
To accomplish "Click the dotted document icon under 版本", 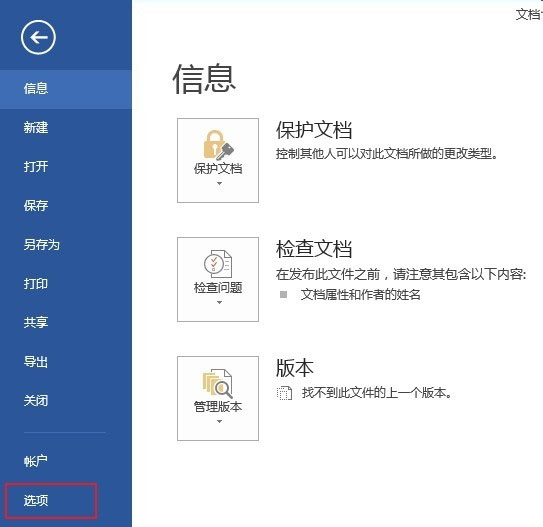I will tap(284, 393).
